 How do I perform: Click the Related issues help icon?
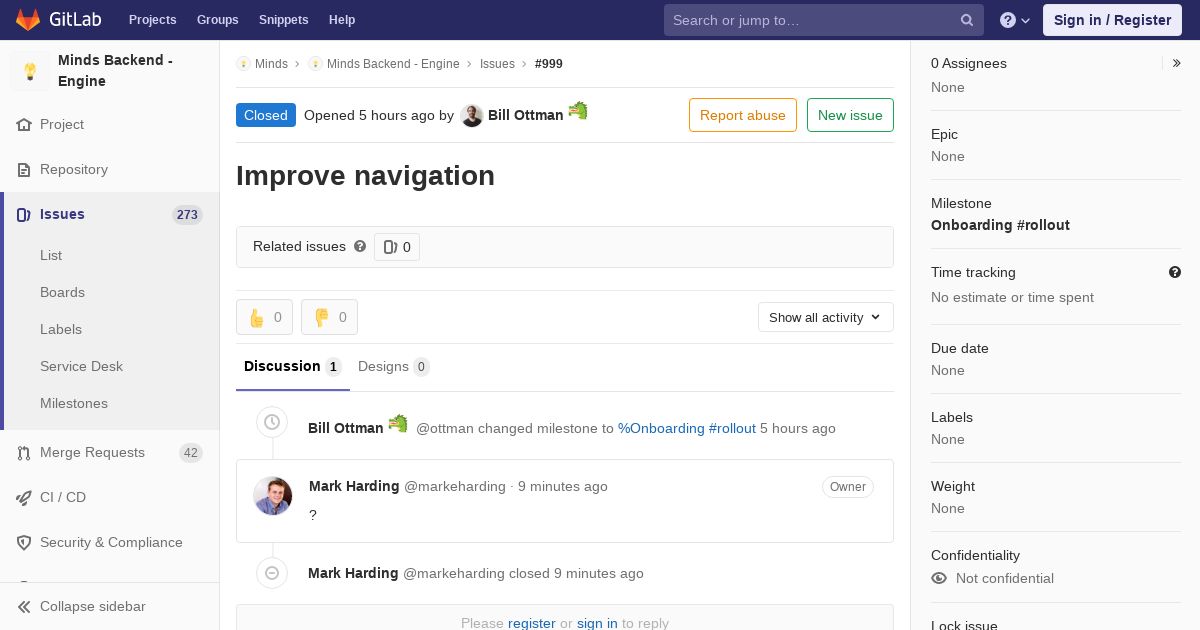pos(360,246)
